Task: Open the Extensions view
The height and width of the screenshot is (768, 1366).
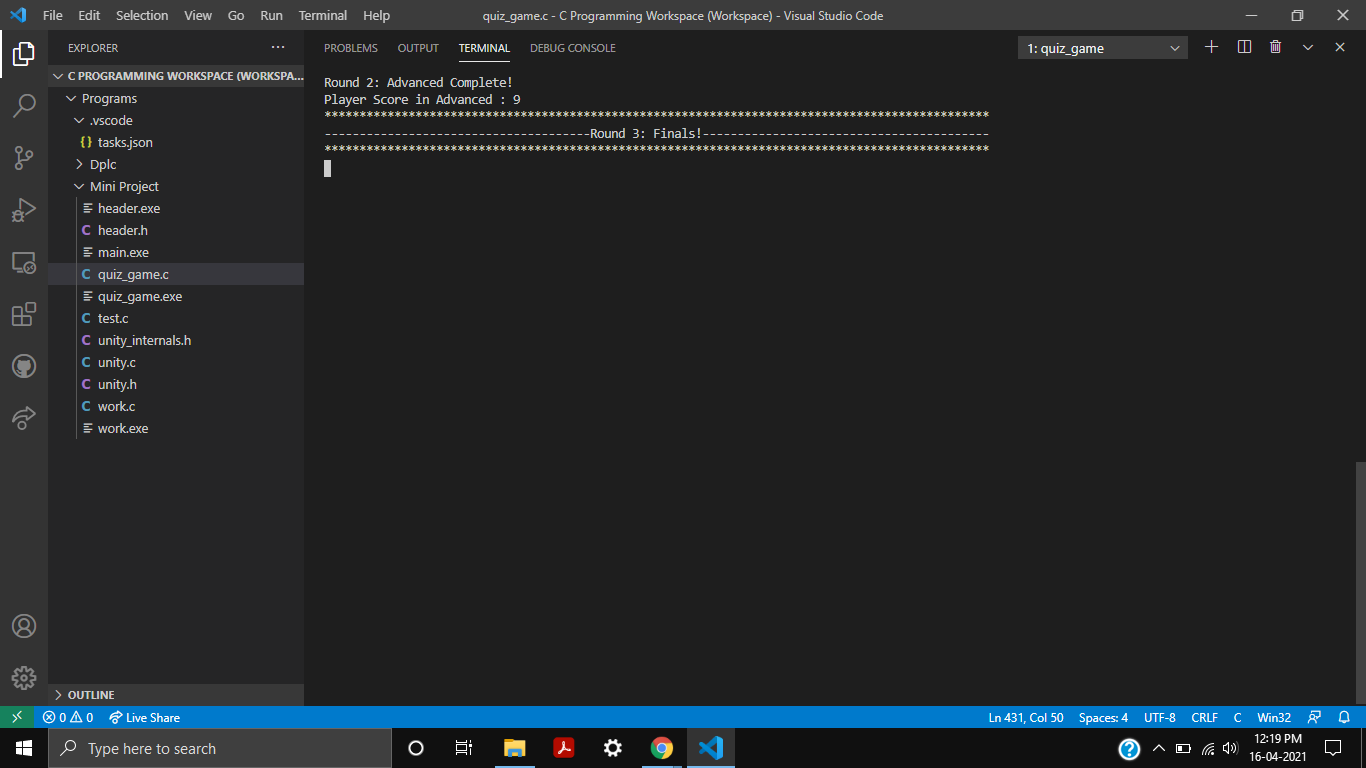Action: click(x=24, y=314)
